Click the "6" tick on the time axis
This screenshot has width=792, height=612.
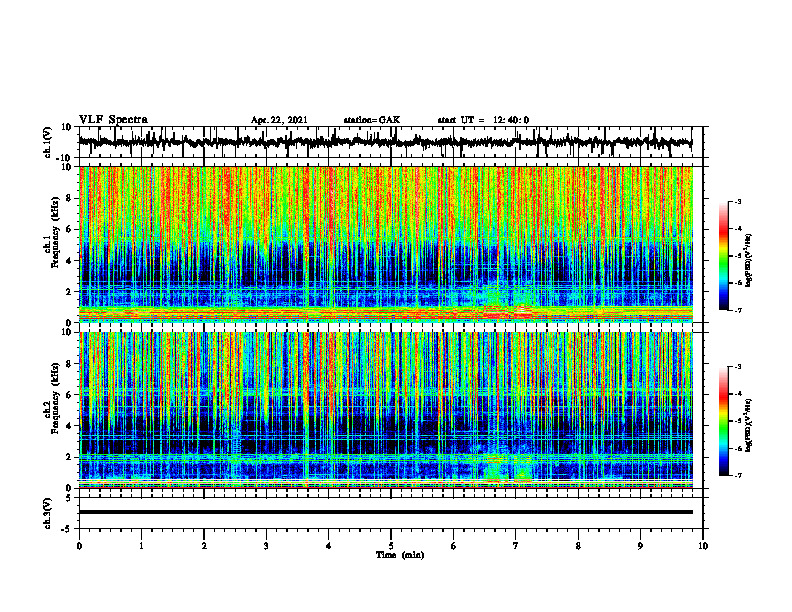tap(454, 546)
